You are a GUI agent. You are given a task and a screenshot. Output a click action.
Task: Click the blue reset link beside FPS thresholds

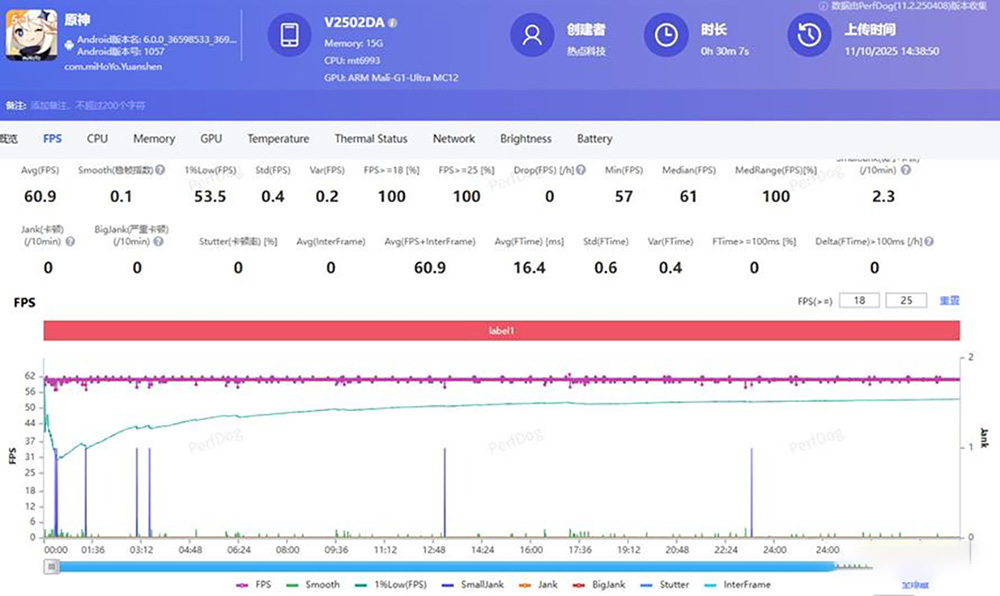(x=949, y=300)
